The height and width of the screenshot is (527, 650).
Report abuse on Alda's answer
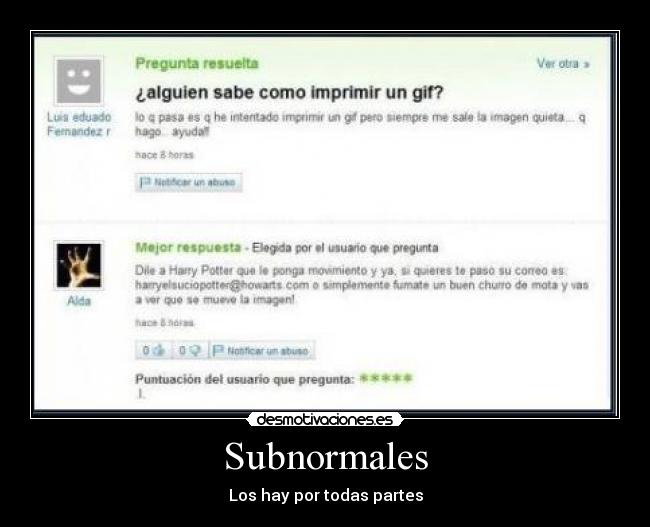262,350
